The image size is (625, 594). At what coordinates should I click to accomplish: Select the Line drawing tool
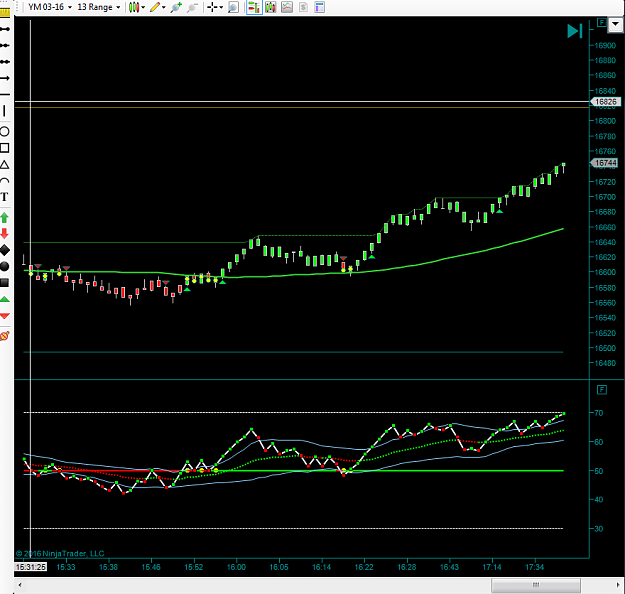tap(5, 29)
